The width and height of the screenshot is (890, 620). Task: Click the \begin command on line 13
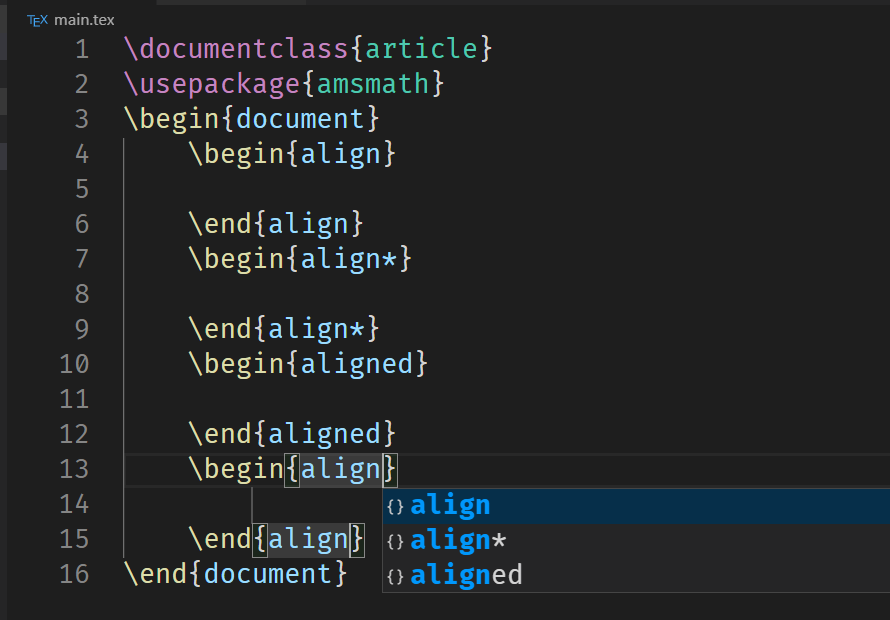click(x=236, y=470)
